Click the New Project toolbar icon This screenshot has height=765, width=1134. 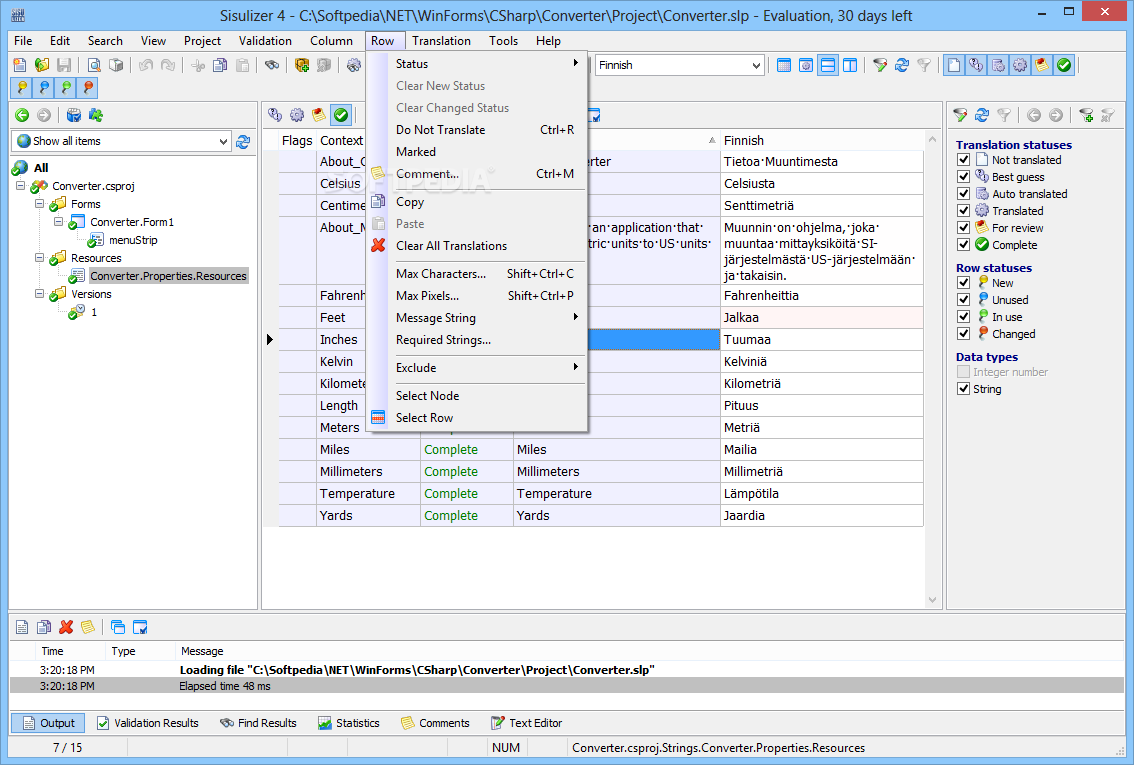pos(20,65)
